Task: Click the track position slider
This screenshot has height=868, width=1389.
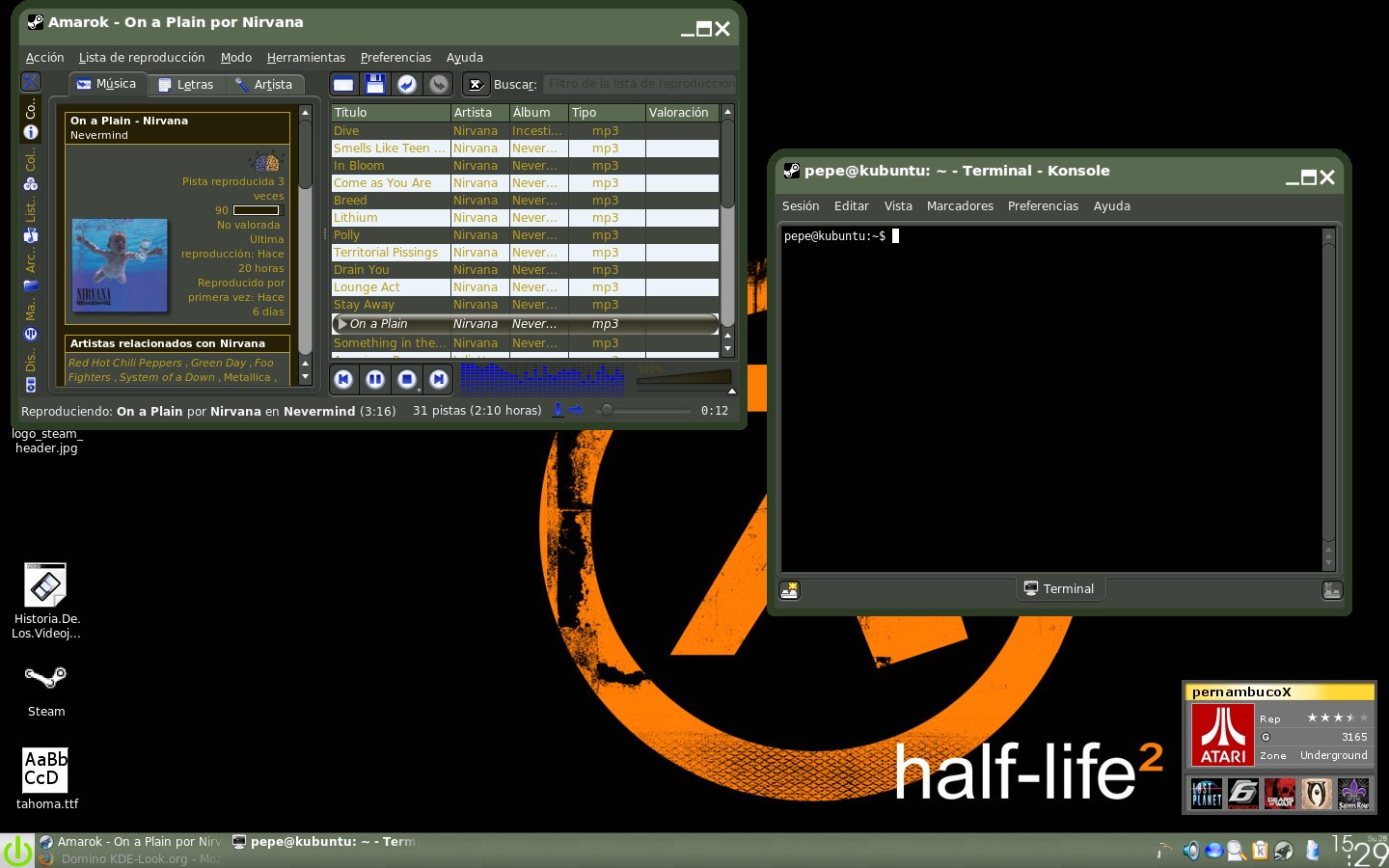Action: (642, 411)
